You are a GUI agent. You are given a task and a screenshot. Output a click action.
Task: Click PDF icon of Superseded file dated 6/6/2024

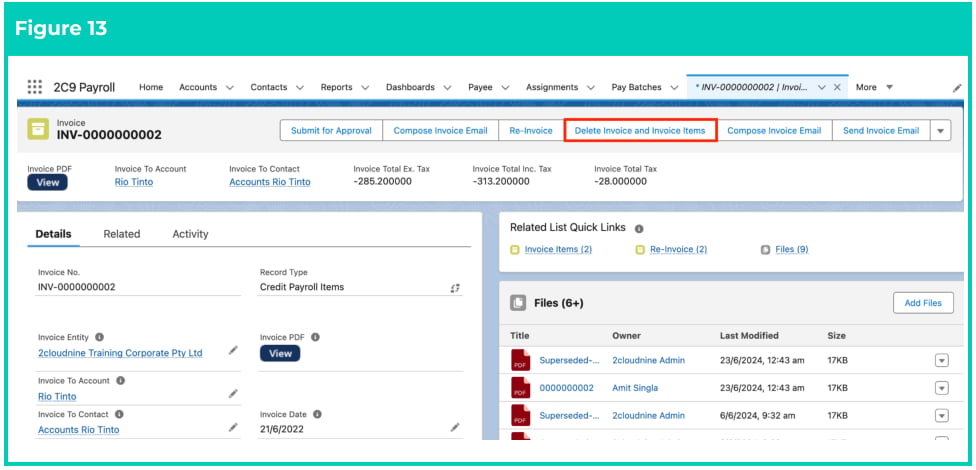click(520, 415)
